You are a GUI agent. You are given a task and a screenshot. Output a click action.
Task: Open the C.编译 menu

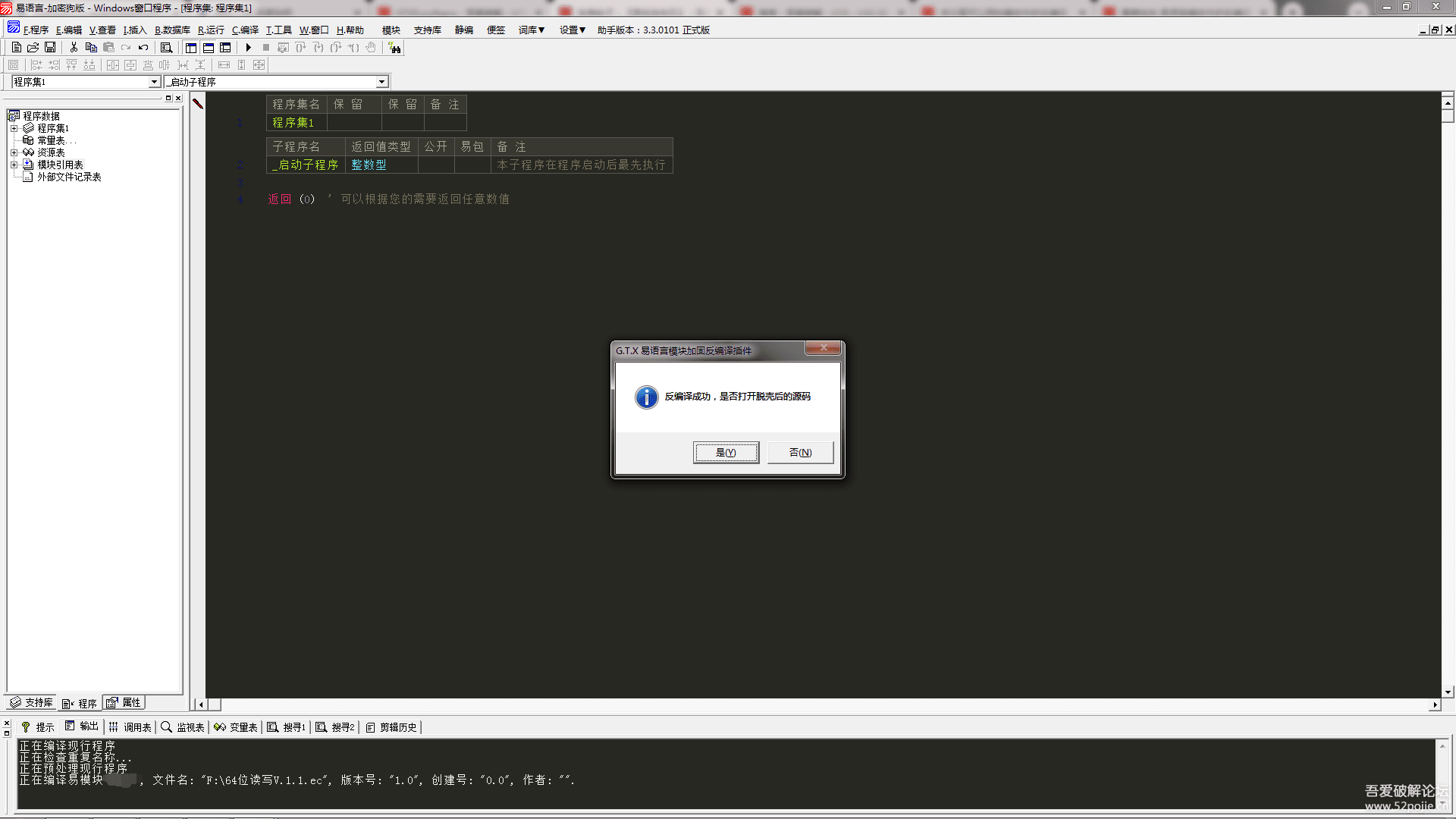tap(245, 30)
